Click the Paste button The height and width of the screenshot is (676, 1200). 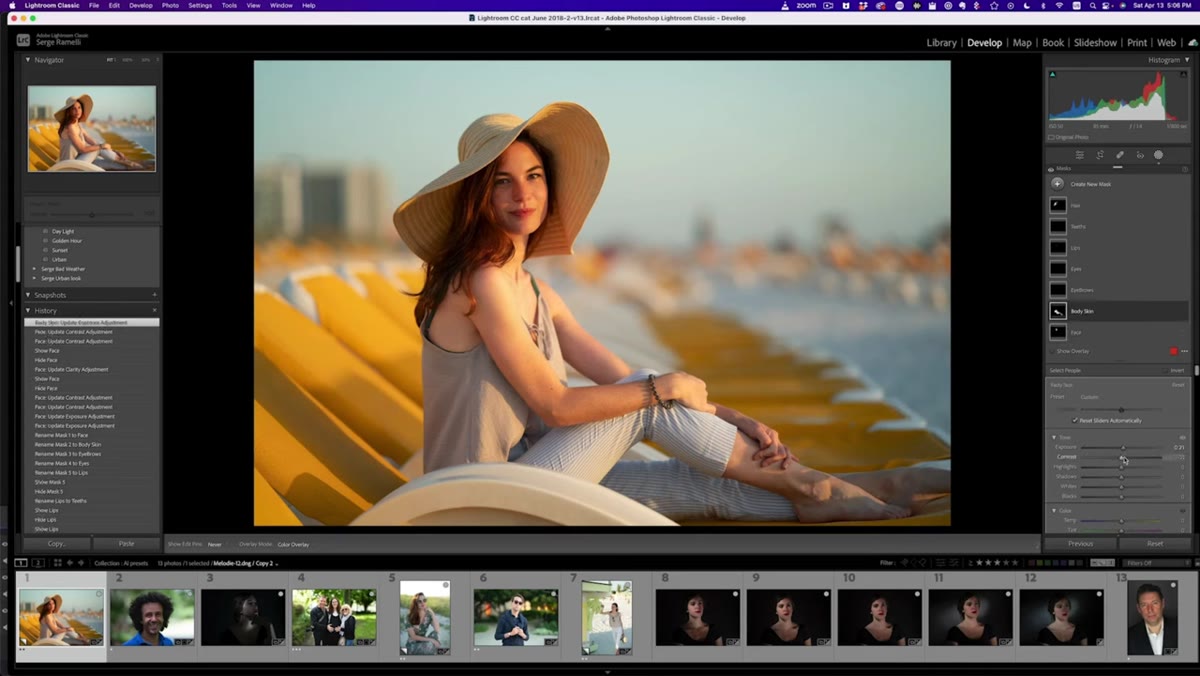126,543
